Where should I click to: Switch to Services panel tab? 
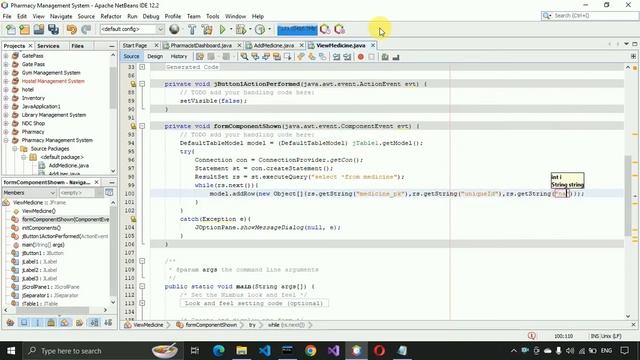(x=48, y=46)
